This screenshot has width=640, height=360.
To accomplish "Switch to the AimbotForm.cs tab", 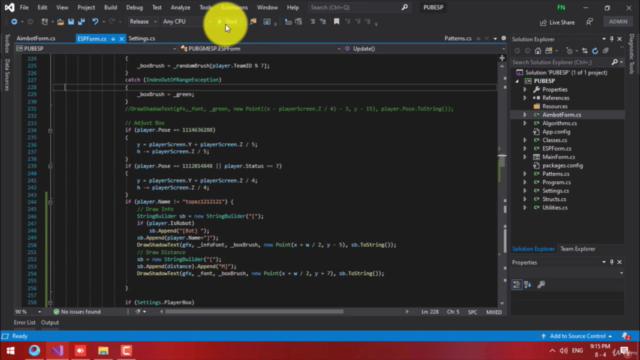I will 36,38.
